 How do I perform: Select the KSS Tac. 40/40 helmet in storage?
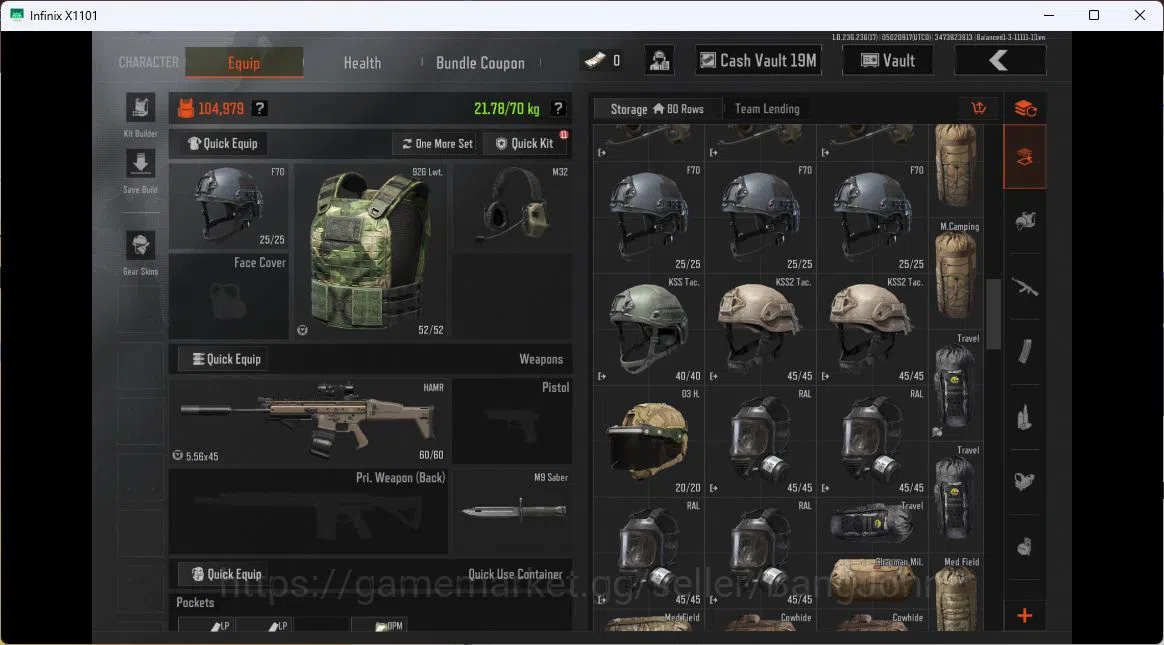649,330
